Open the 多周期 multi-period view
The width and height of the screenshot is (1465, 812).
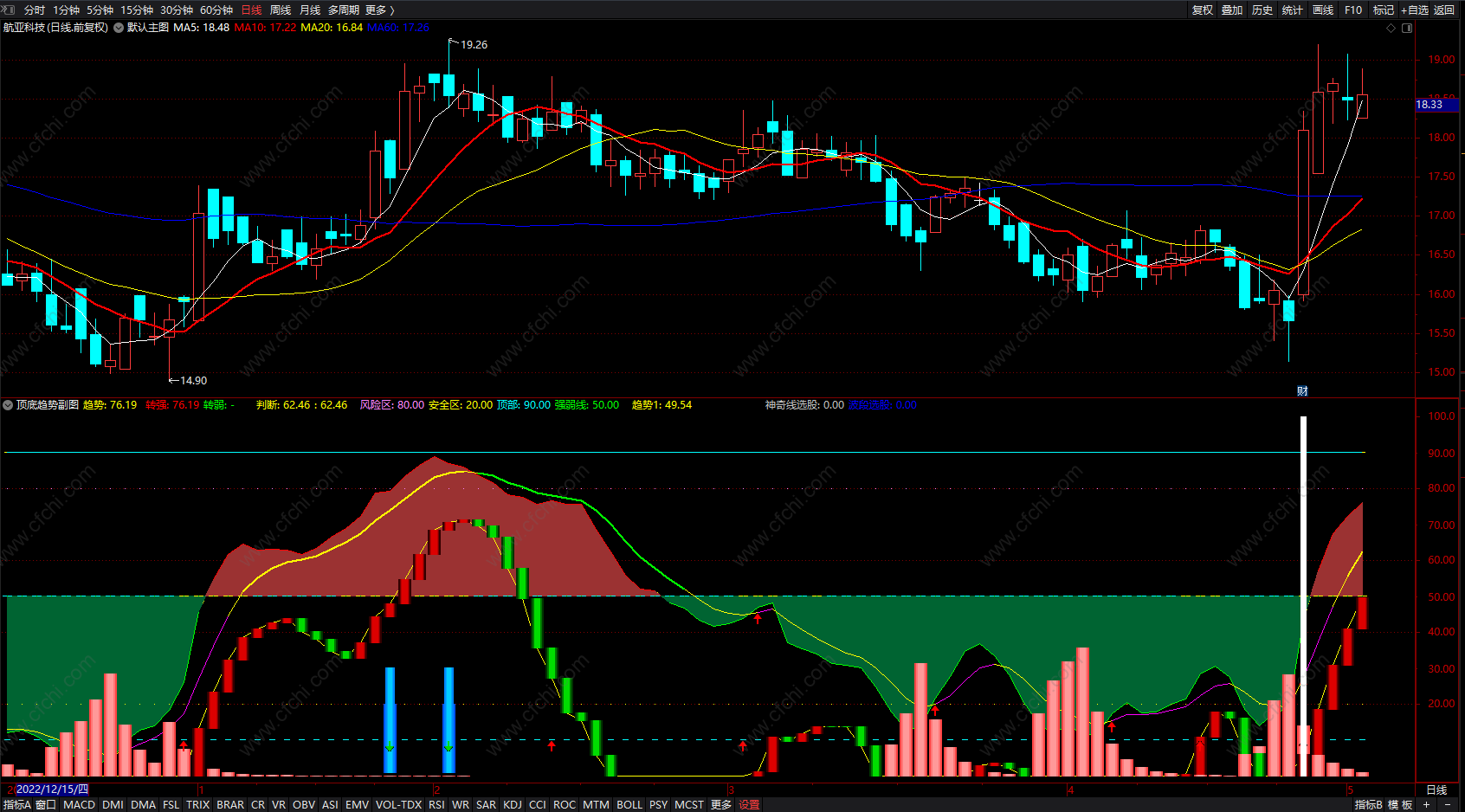tap(343, 10)
